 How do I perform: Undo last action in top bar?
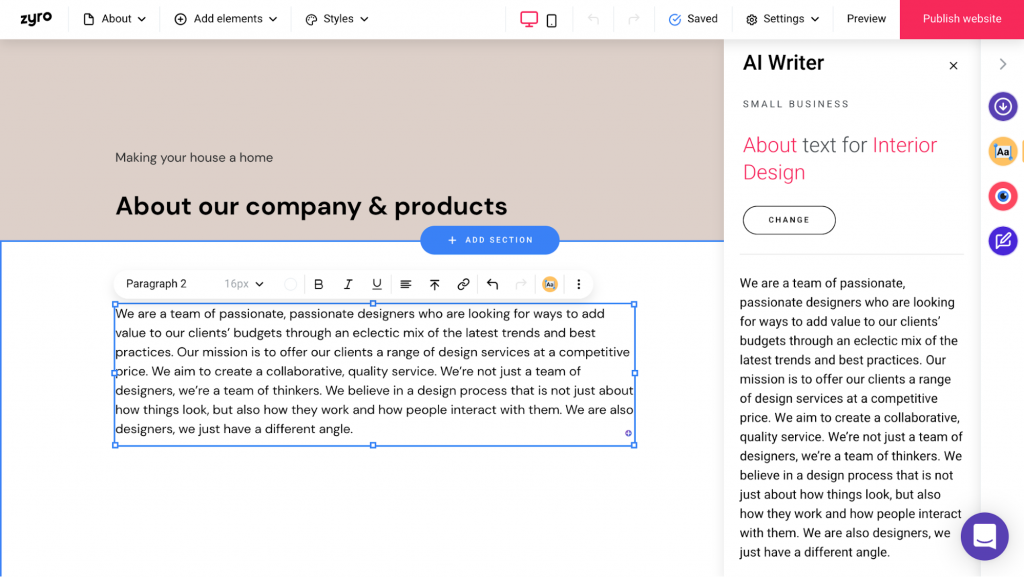pos(593,19)
